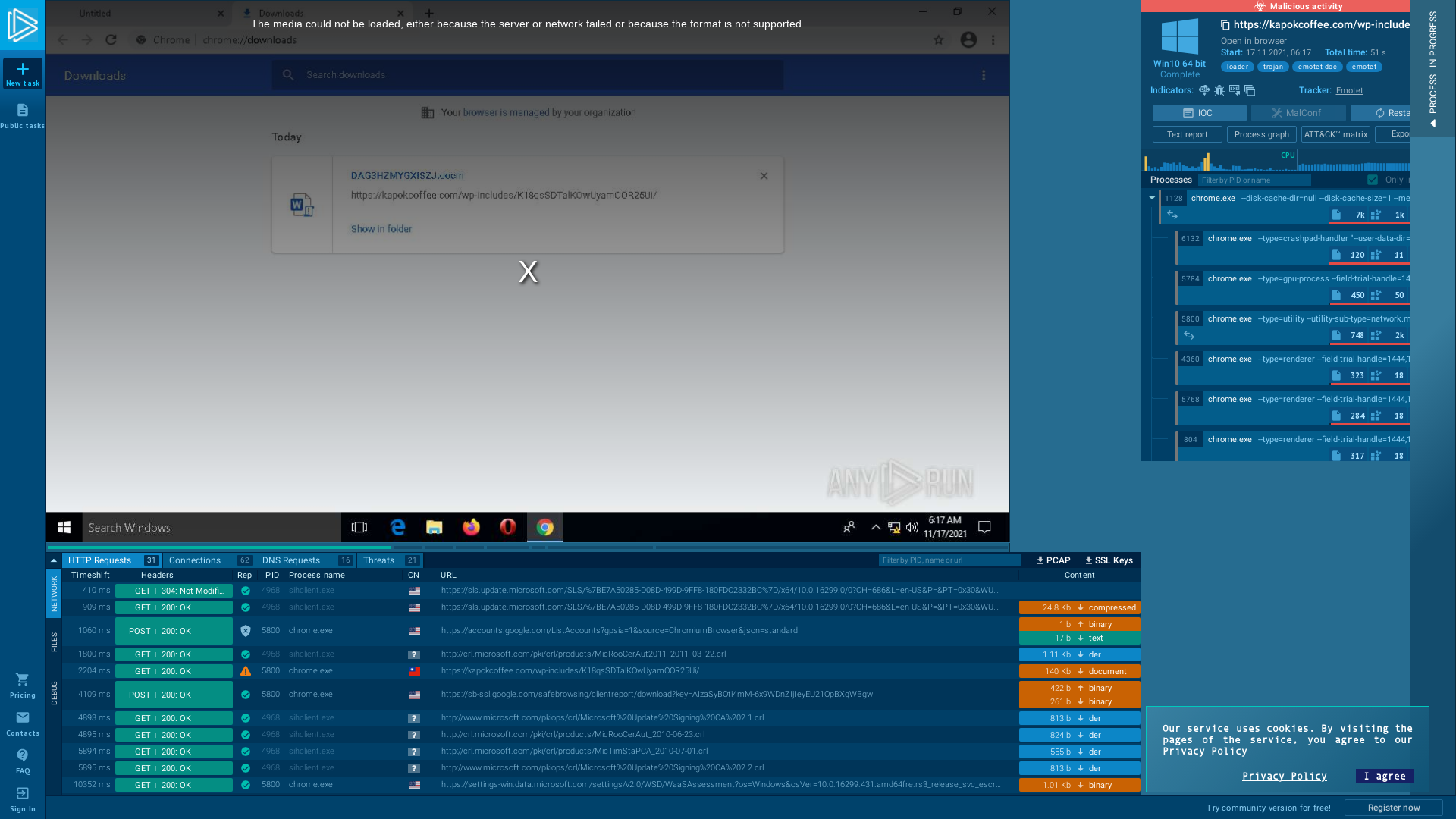Click 'Show in folder' for the downloaded file
The image size is (1456, 819).
coord(381,229)
